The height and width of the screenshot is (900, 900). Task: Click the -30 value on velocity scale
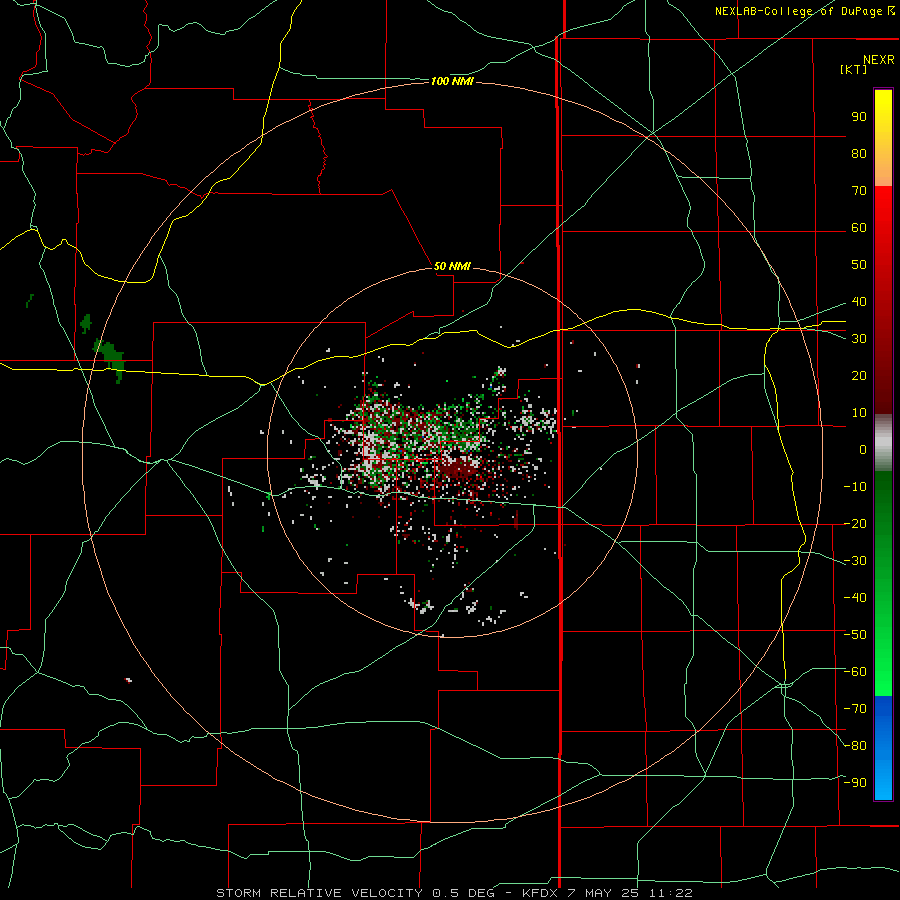click(x=855, y=561)
